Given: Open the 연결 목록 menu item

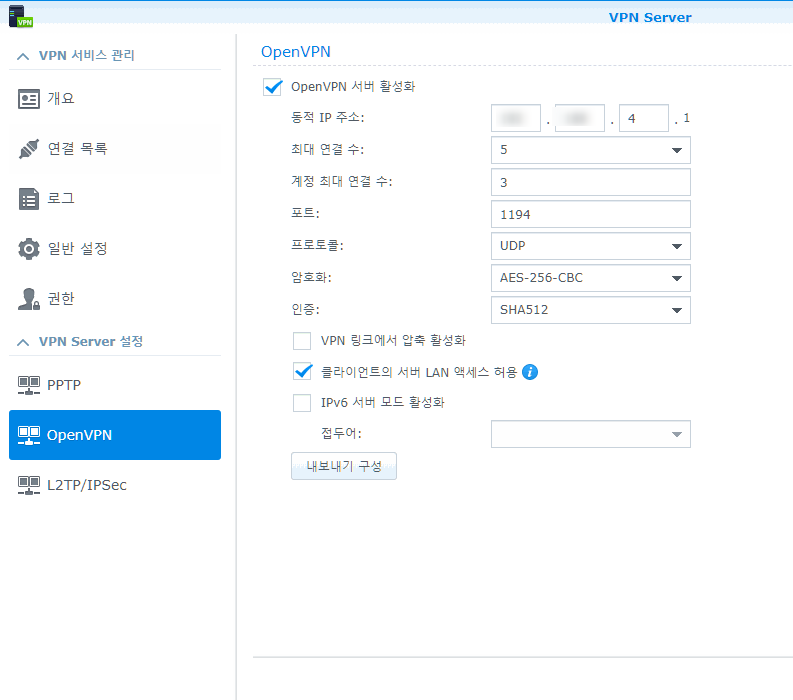Looking at the screenshot, I should click(115, 149).
